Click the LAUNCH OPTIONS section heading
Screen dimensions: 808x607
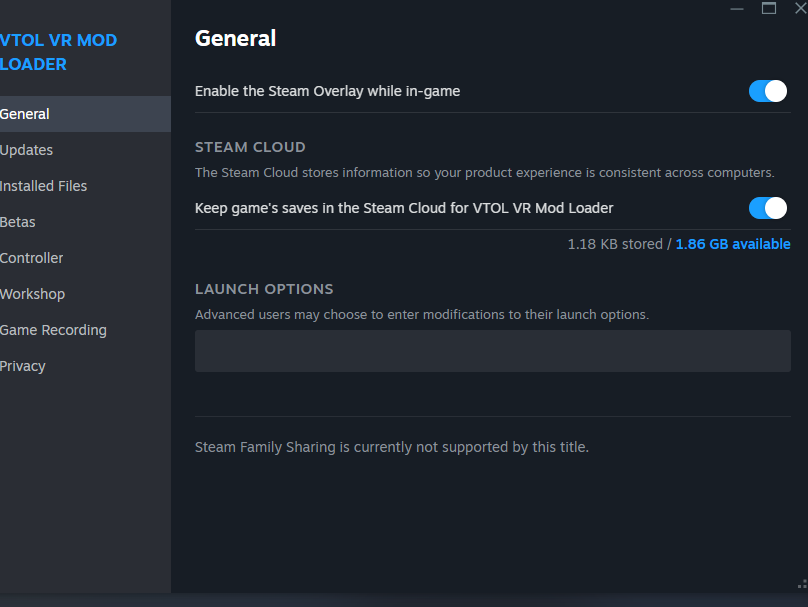point(264,289)
